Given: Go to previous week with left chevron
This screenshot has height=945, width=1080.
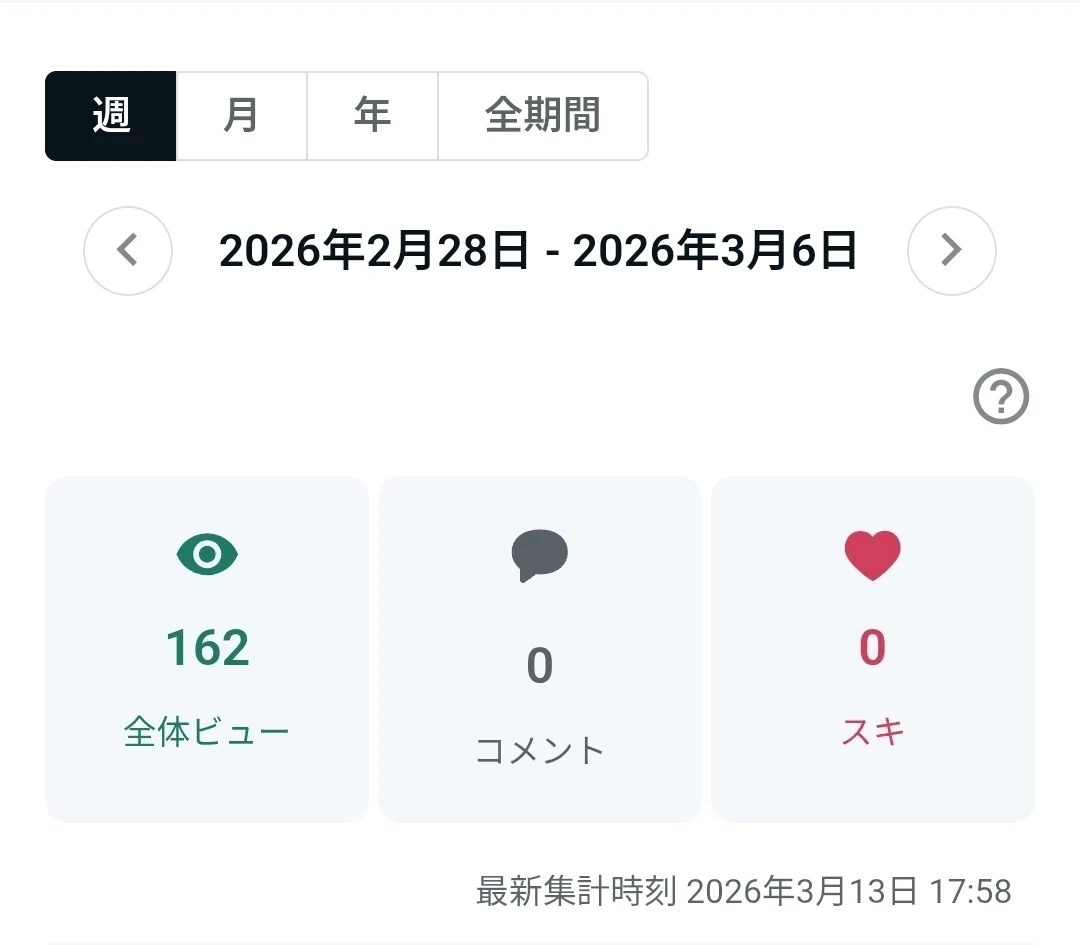Looking at the screenshot, I should [x=128, y=251].
